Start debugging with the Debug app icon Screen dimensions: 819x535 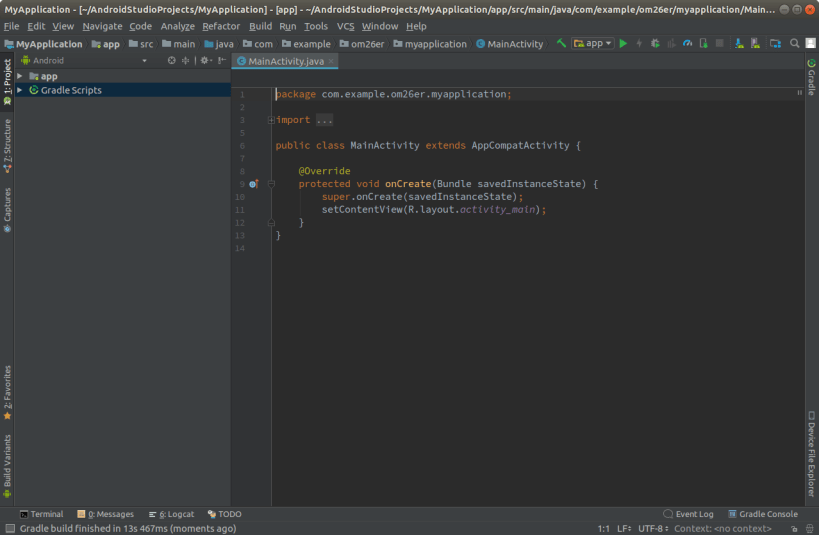(655, 44)
